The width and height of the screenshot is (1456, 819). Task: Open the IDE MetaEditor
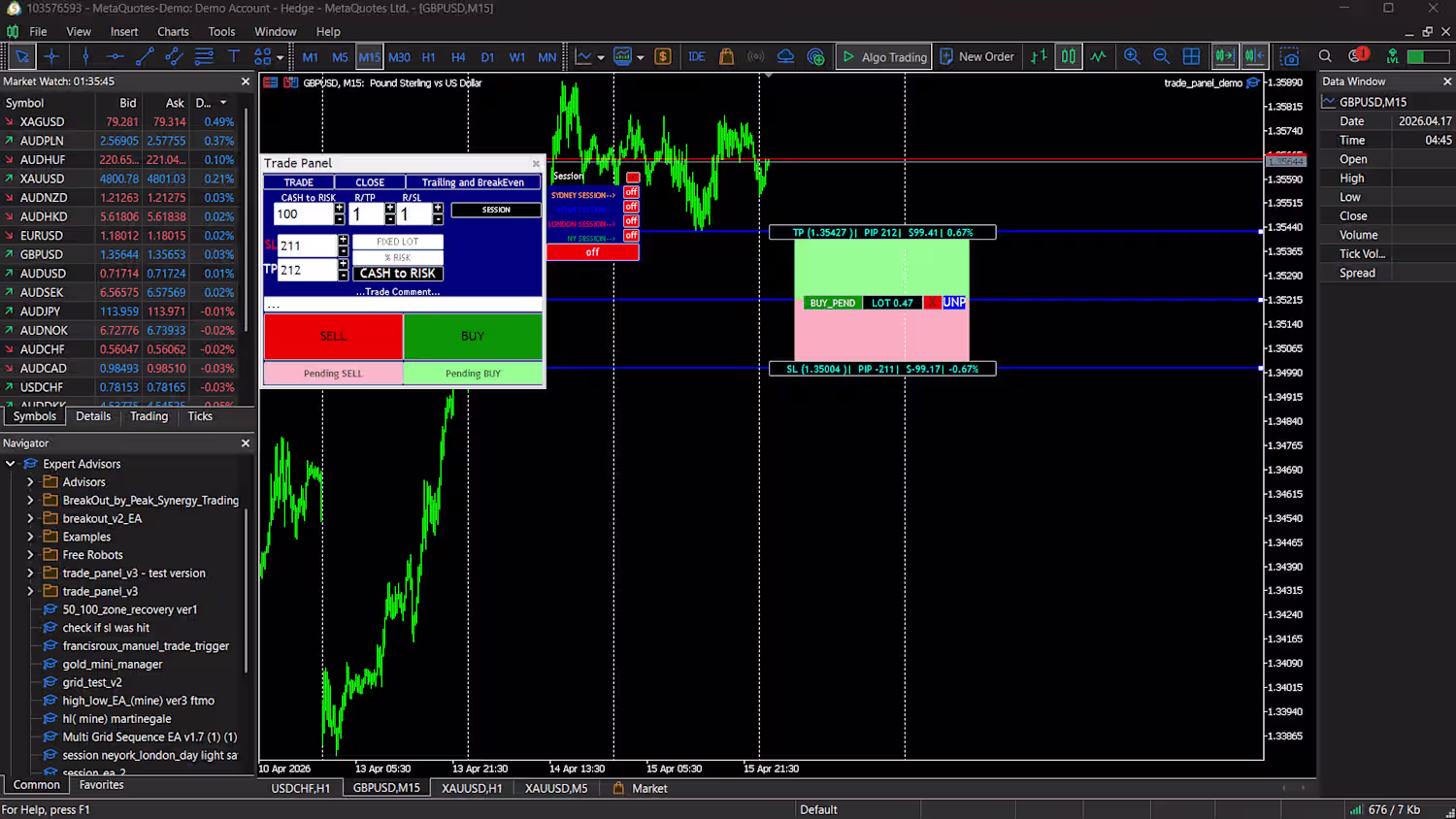696,57
